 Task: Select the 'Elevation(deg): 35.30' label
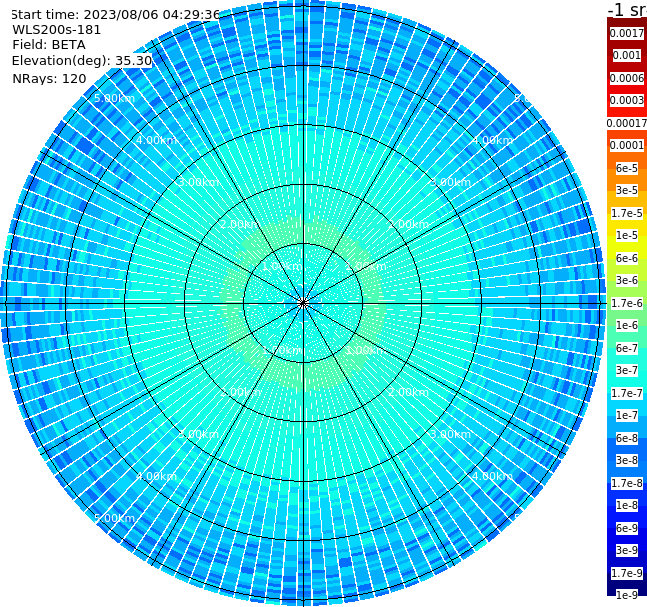coord(82,61)
